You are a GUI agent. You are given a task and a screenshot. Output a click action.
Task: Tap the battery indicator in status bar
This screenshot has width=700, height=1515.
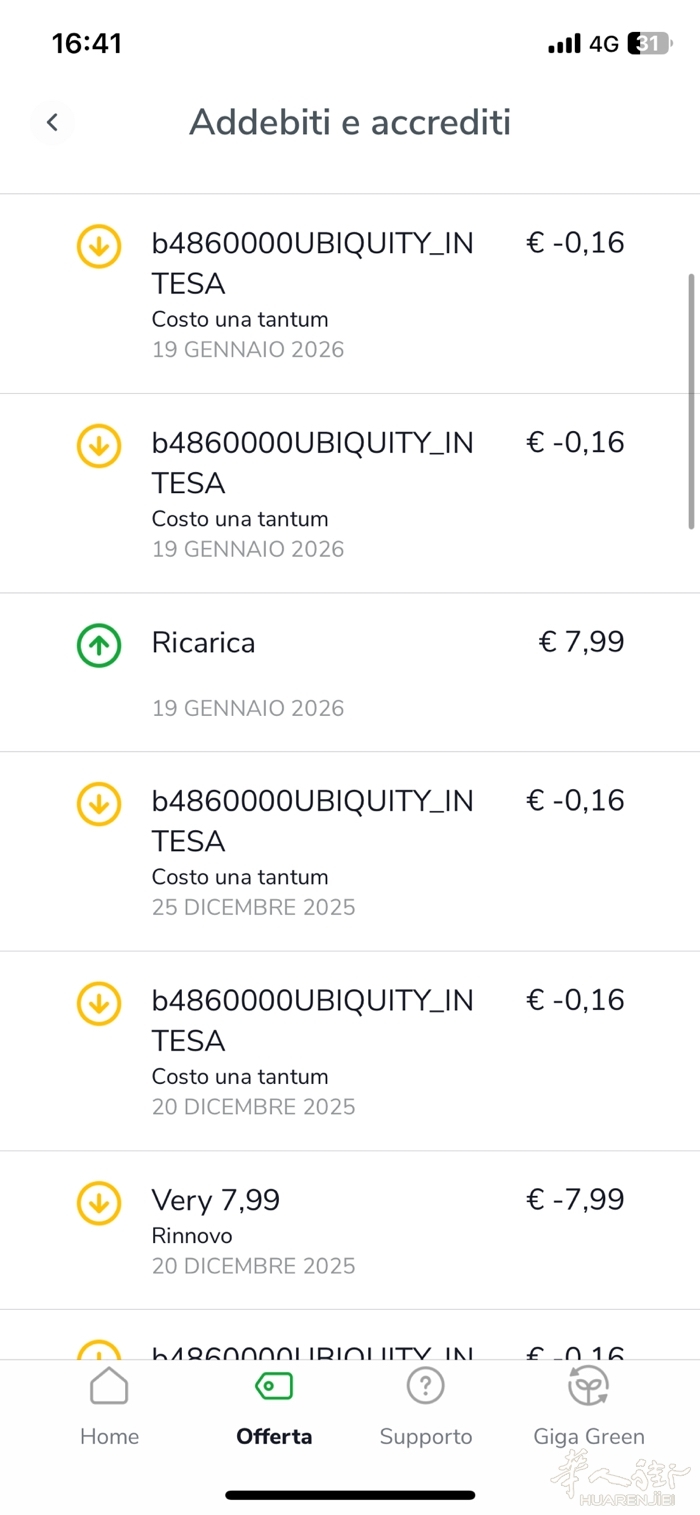tap(647, 44)
